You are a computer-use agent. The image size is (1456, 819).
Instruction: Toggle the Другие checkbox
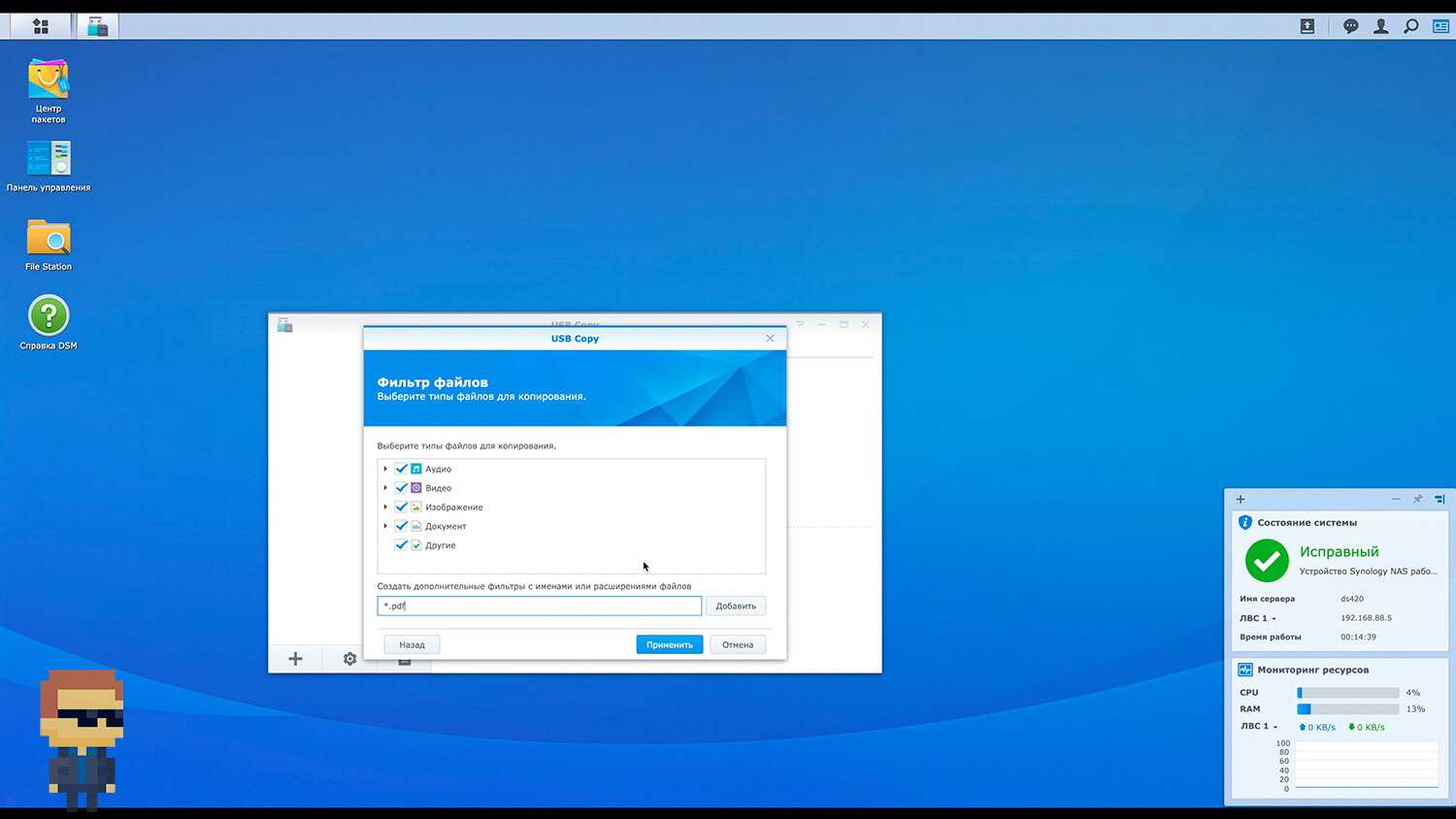pos(401,545)
